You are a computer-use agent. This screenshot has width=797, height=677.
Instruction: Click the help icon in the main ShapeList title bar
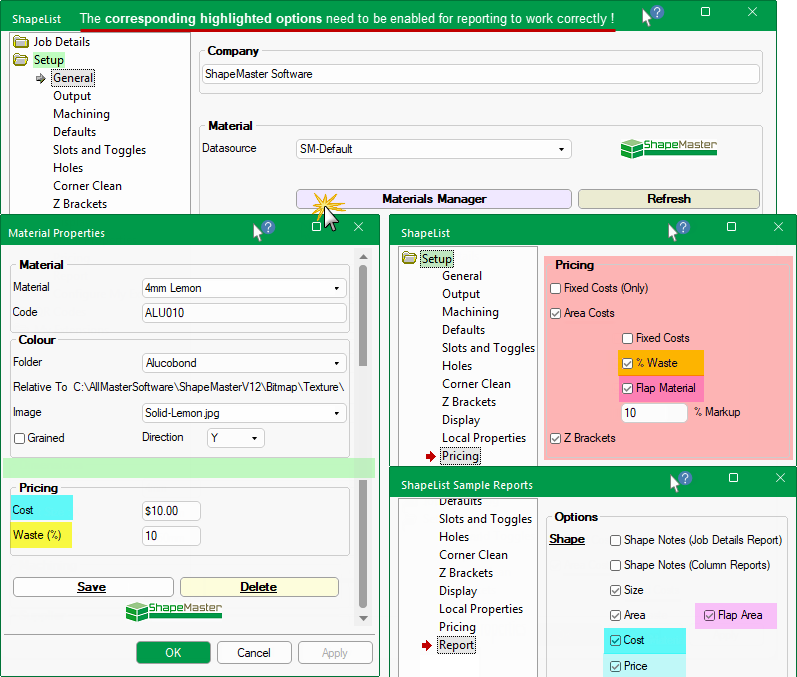click(x=656, y=14)
